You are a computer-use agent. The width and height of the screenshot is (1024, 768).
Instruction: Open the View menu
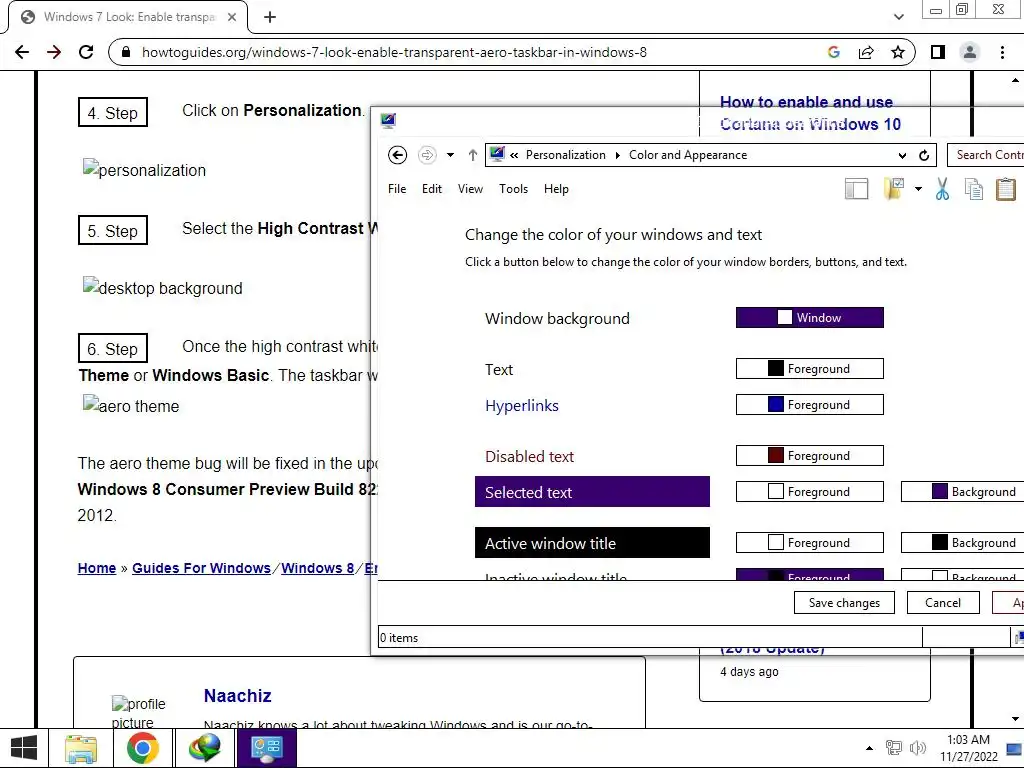(x=470, y=189)
